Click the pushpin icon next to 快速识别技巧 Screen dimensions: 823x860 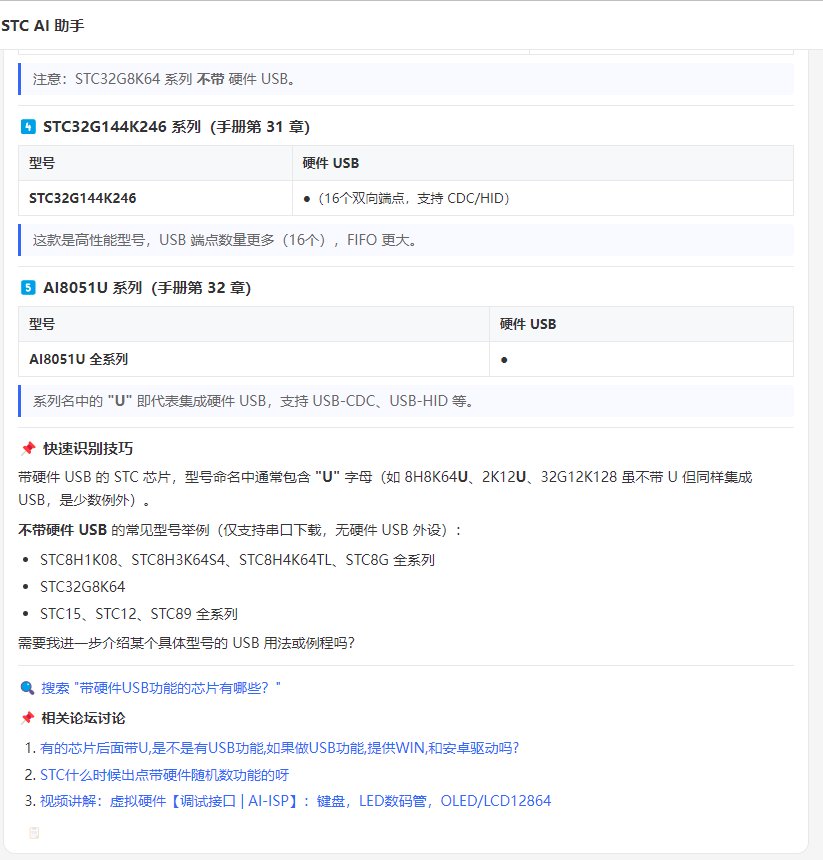tap(28, 449)
